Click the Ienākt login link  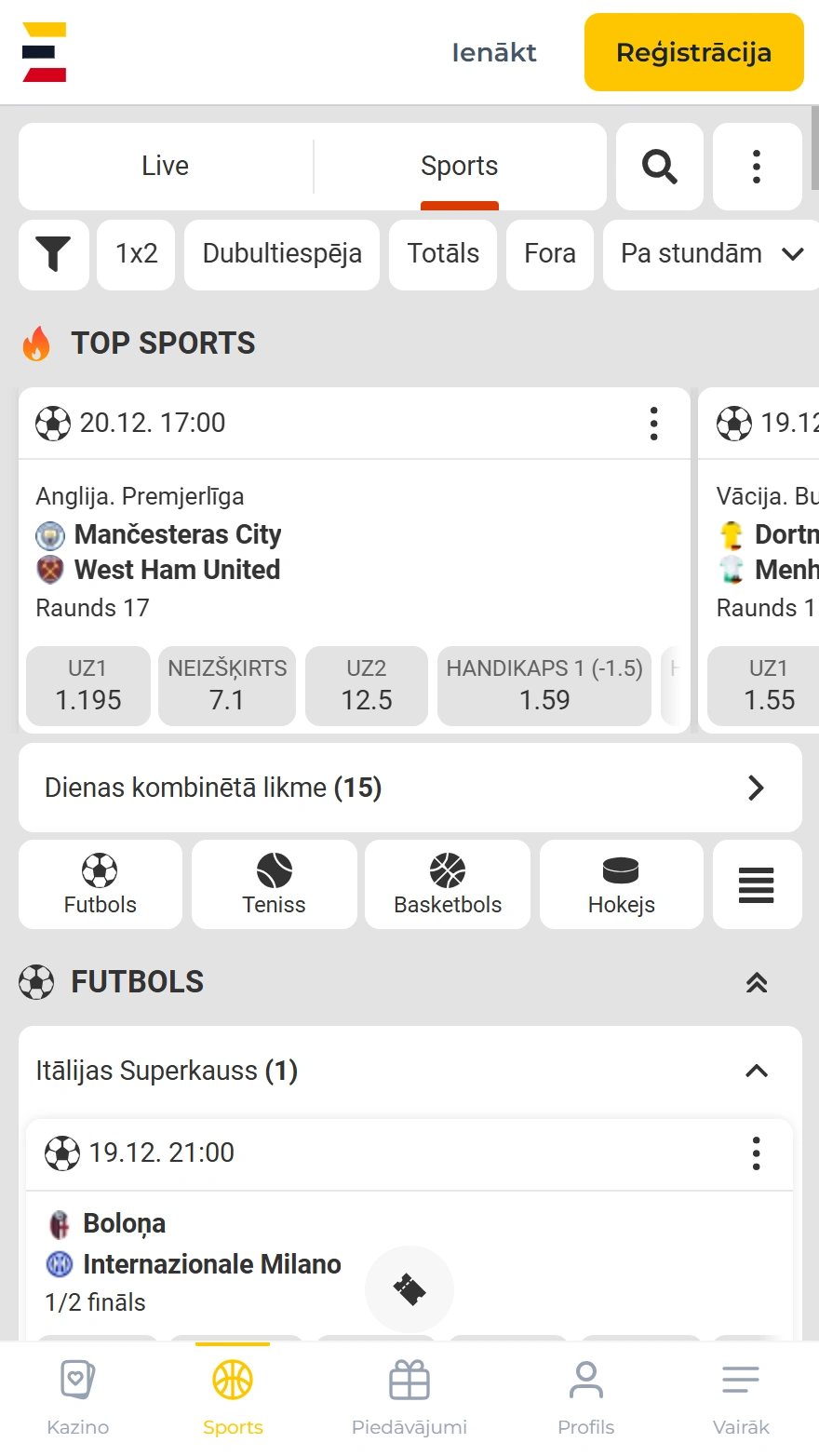[494, 53]
